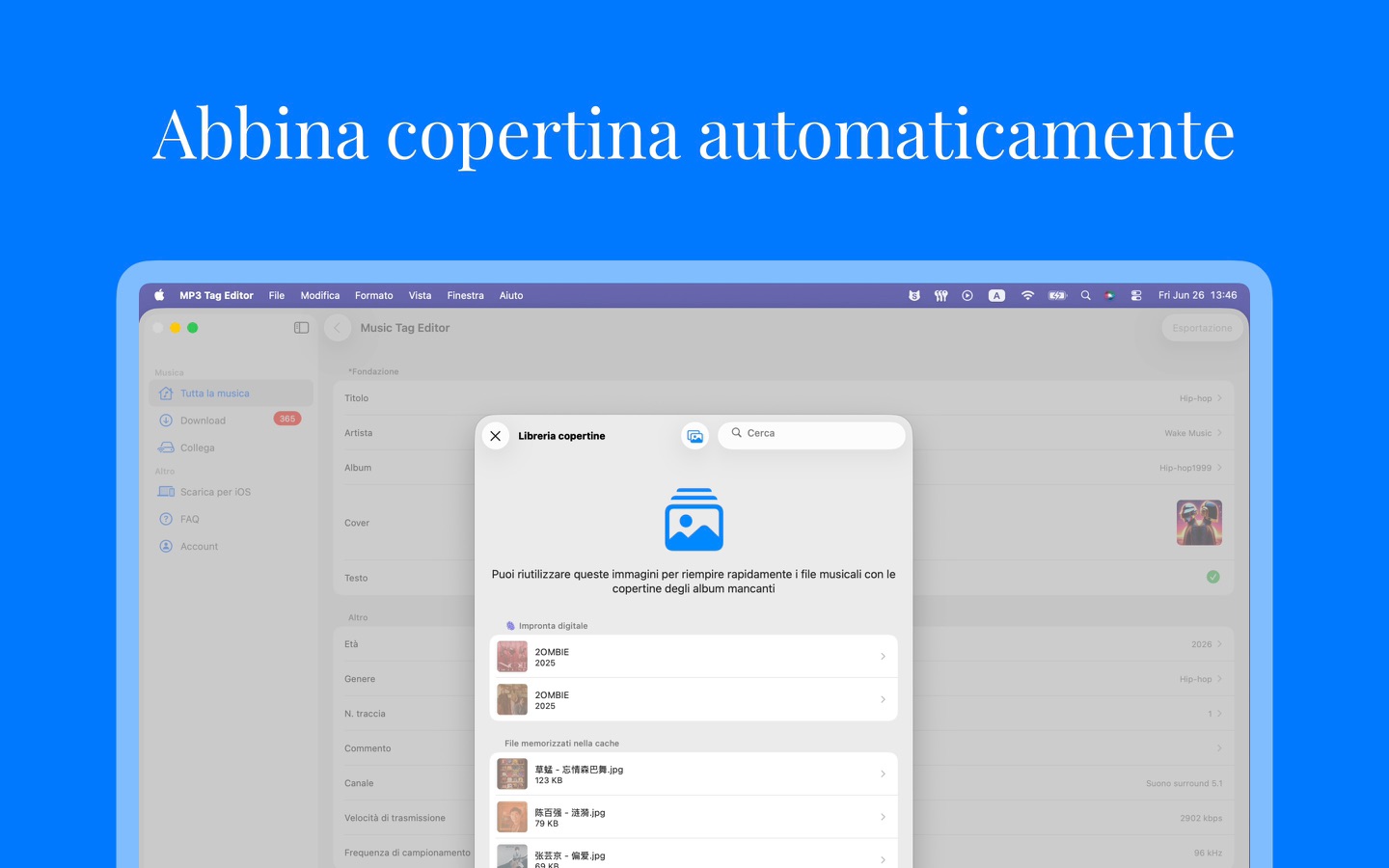
Task: Click thumbnail of first 2OMBIE entry
Action: pos(512,657)
